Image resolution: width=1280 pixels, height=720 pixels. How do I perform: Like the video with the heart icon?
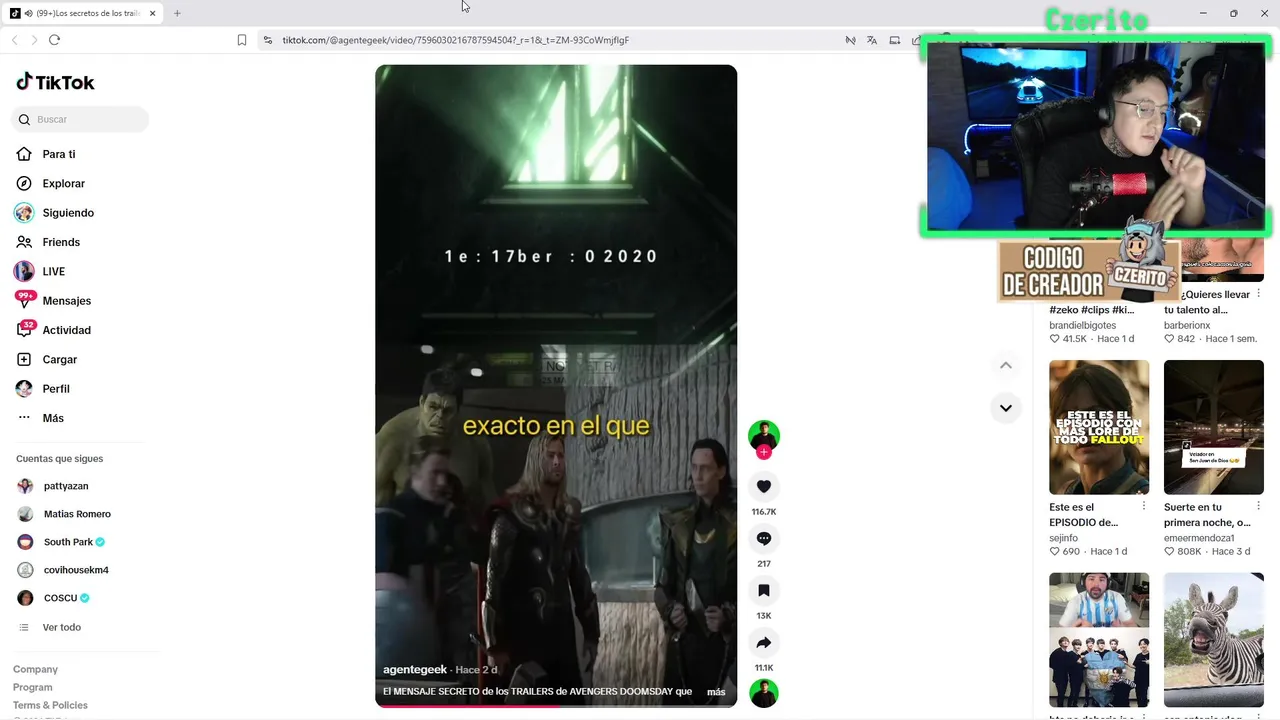pos(764,486)
